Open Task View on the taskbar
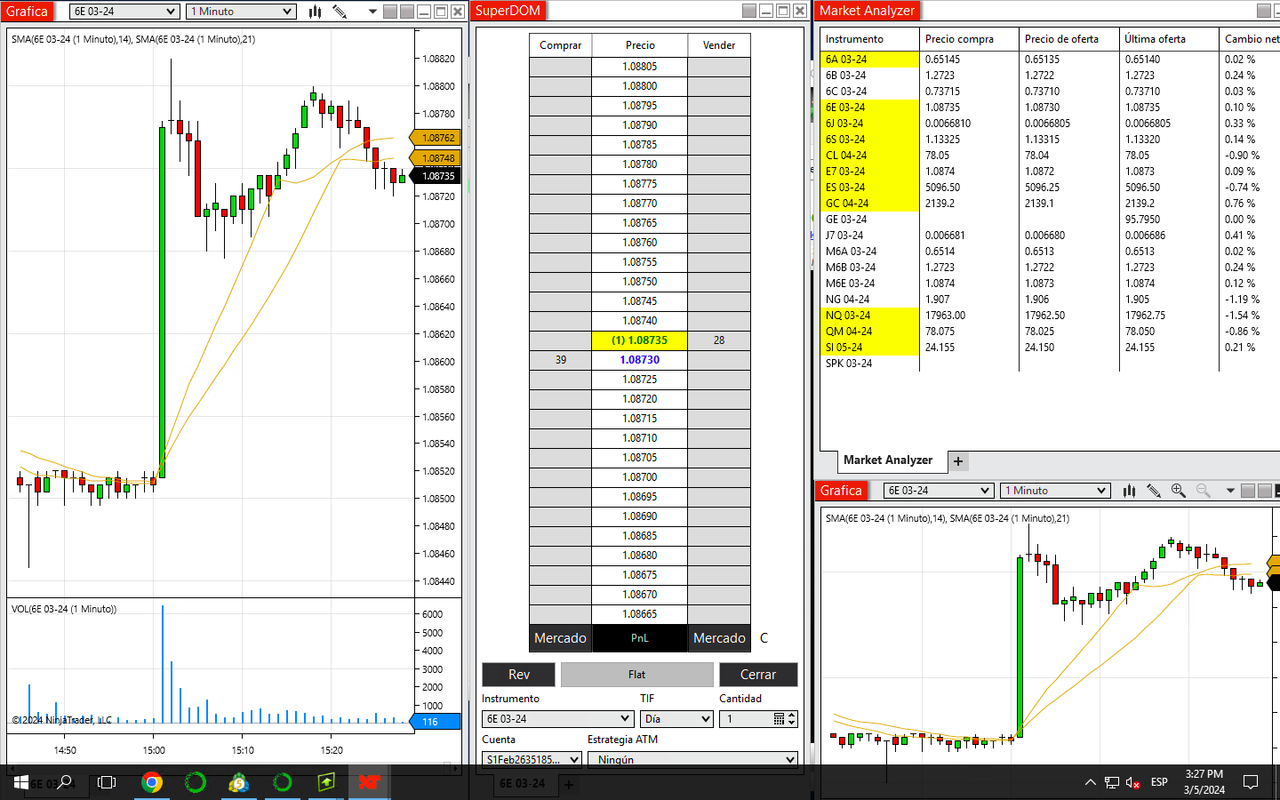 pyautogui.click(x=107, y=781)
